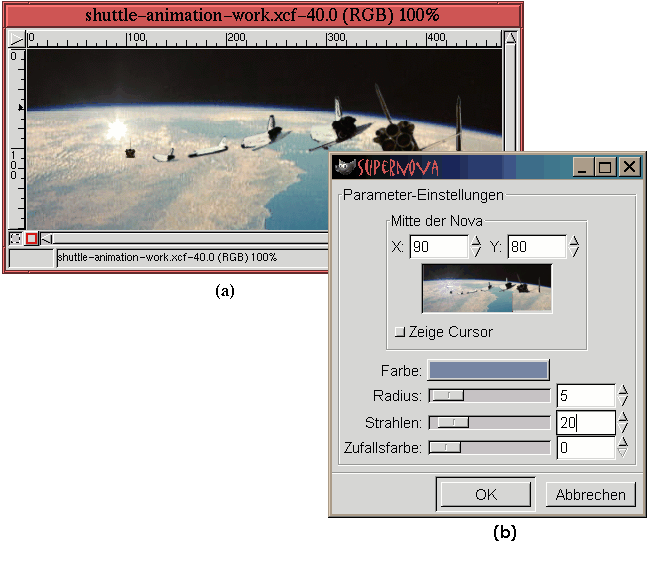Decrease Zufallsfarbe value using its down arrow

pos(623,452)
